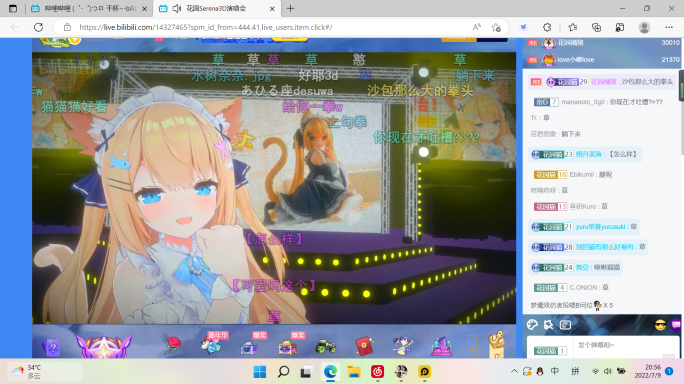This screenshot has width=684, height=384.
Task: Click the star-with-magnifier icon above chat input
Action: coord(548,325)
